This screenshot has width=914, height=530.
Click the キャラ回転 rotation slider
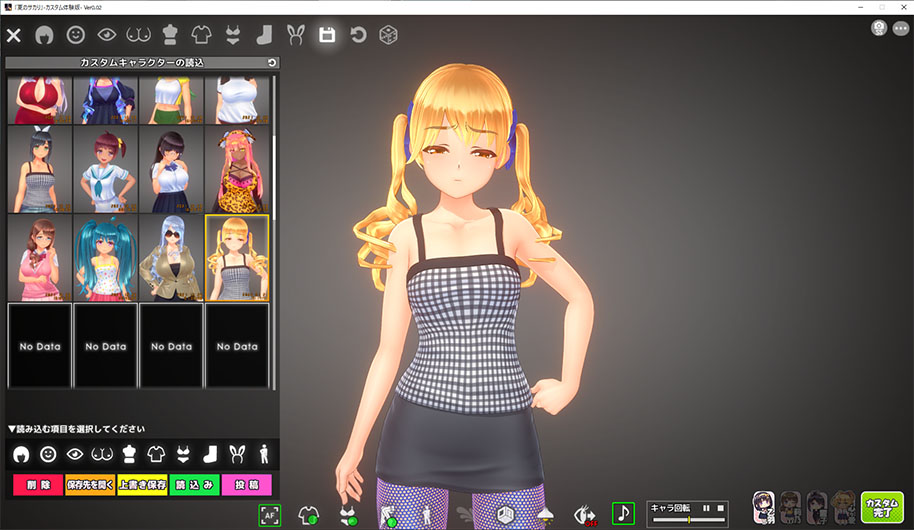coord(688,520)
